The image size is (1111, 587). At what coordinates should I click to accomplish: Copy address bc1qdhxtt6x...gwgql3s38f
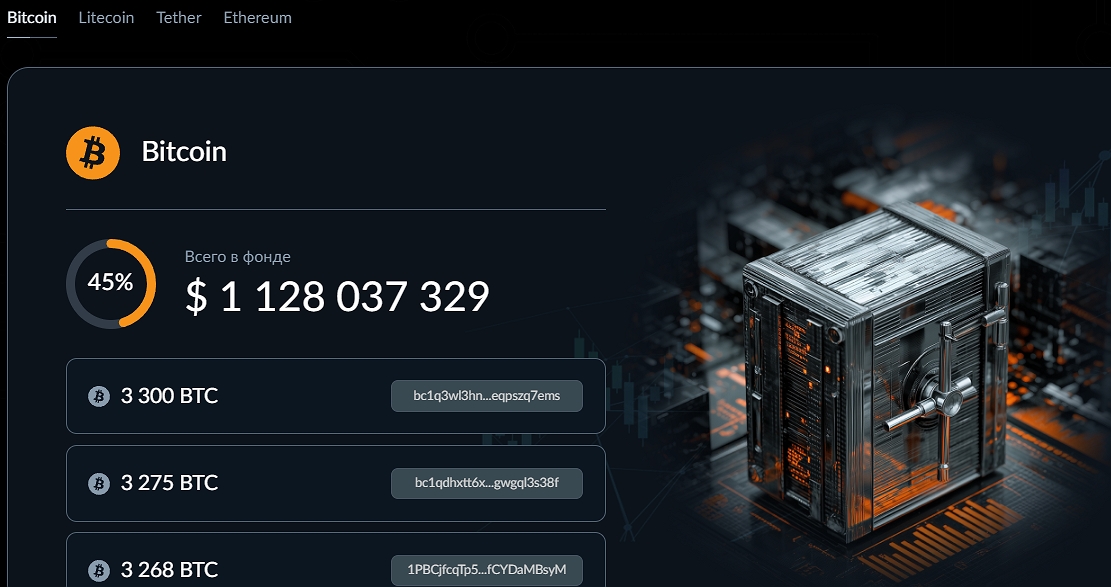[487, 483]
